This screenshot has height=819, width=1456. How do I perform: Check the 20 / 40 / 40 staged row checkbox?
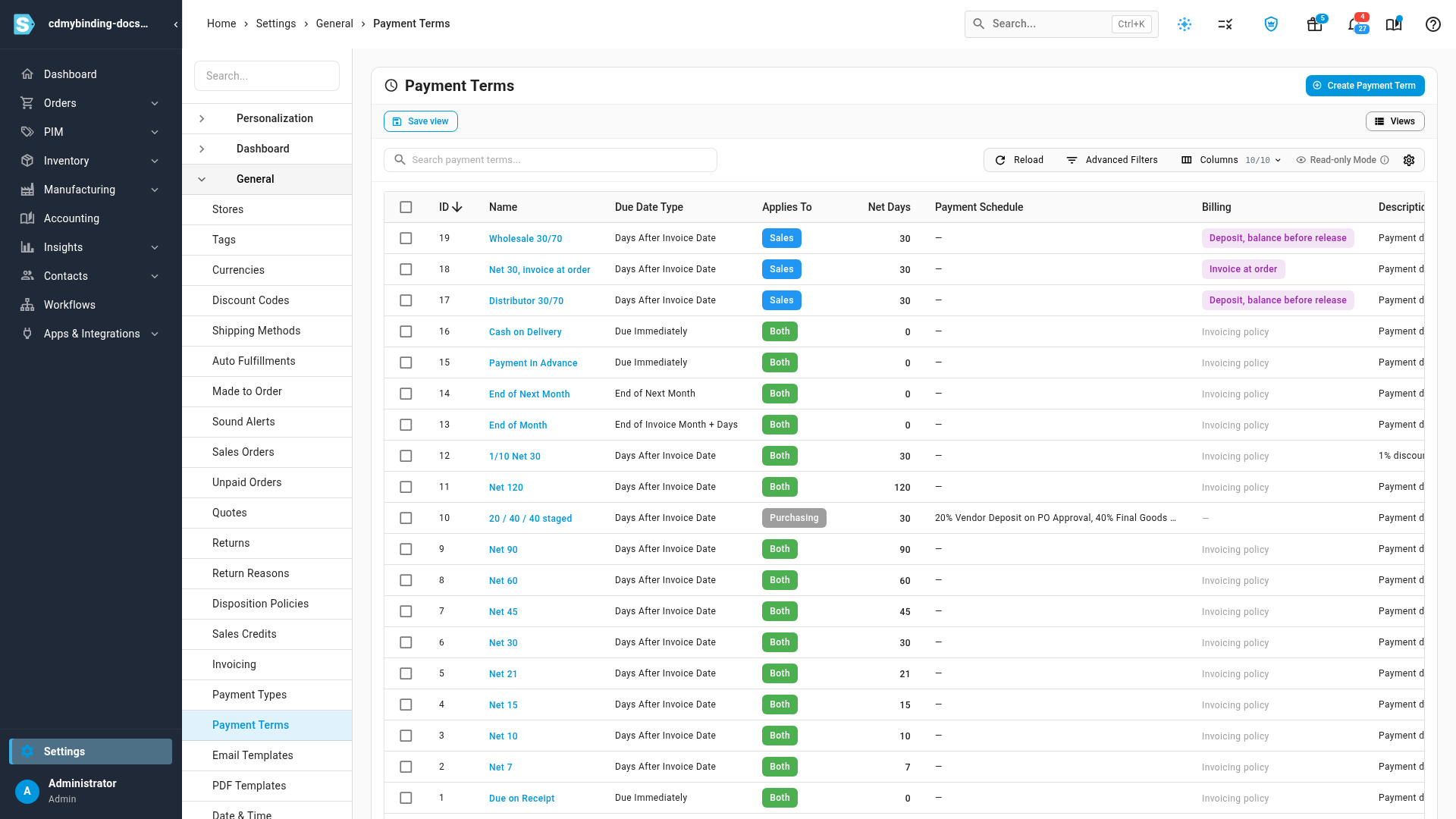[x=406, y=518]
